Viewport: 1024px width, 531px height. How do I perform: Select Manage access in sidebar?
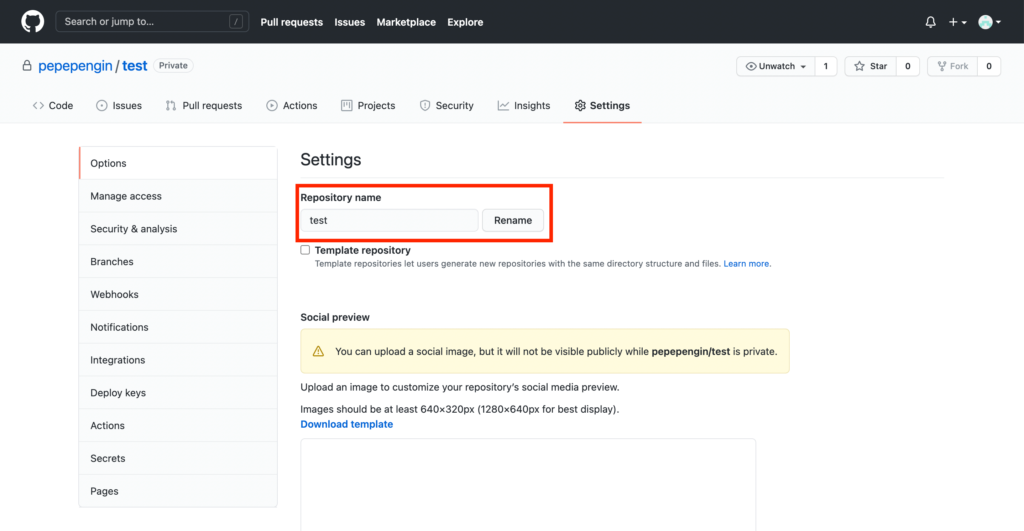point(178,196)
